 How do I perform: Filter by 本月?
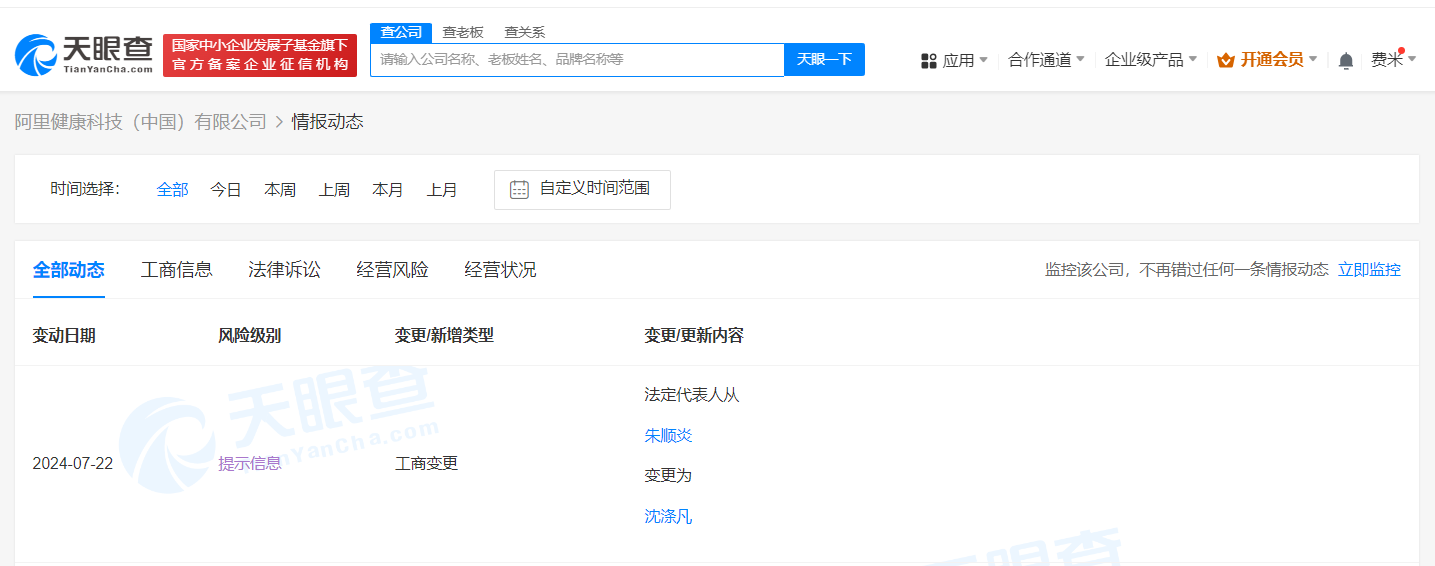[x=388, y=189]
